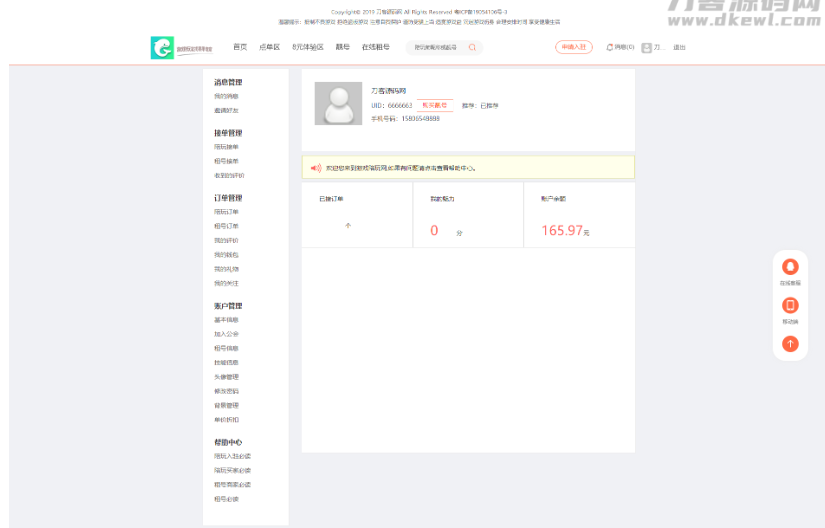The height and width of the screenshot is (528, 825).
Task: Click the UID 6666663 text
Action: 392,106
